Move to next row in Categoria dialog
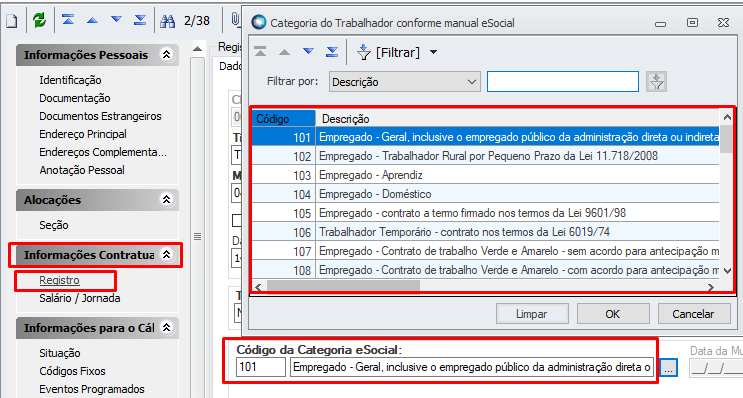743x398 pixels. [308, 51]
